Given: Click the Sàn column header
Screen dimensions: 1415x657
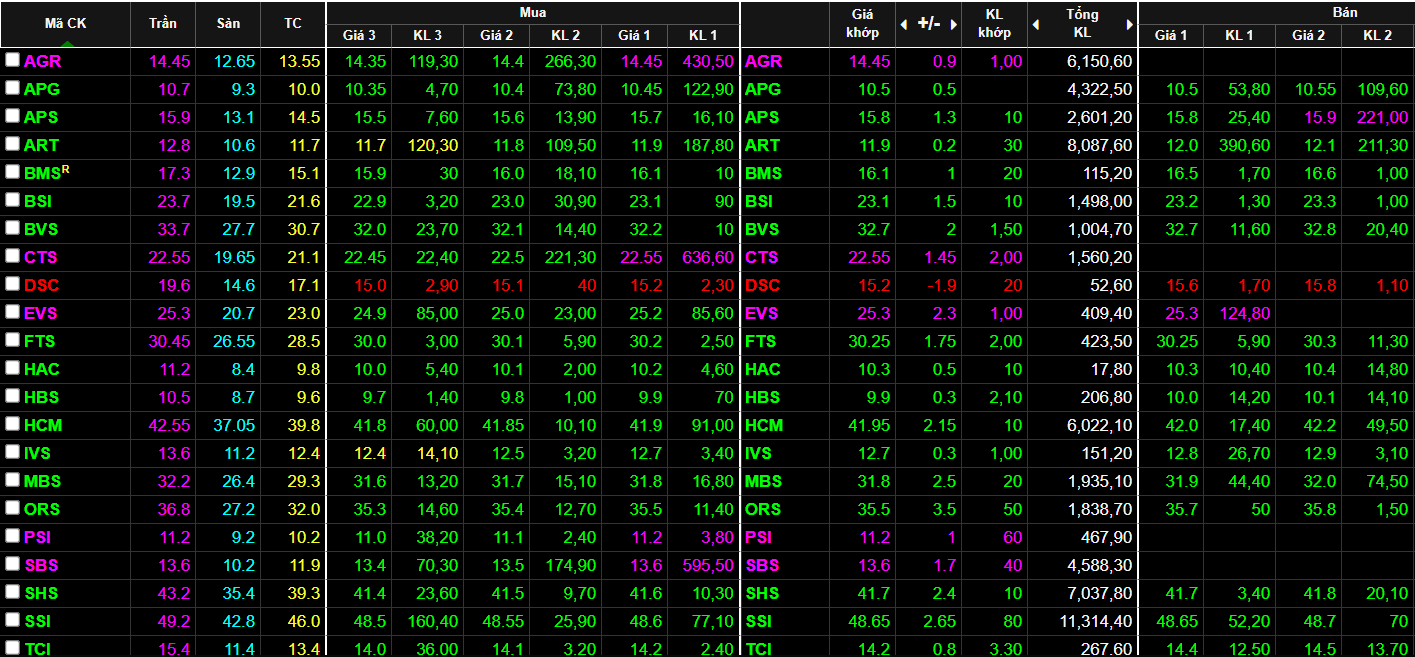Looking at the screenshot, I should (228, 23).
